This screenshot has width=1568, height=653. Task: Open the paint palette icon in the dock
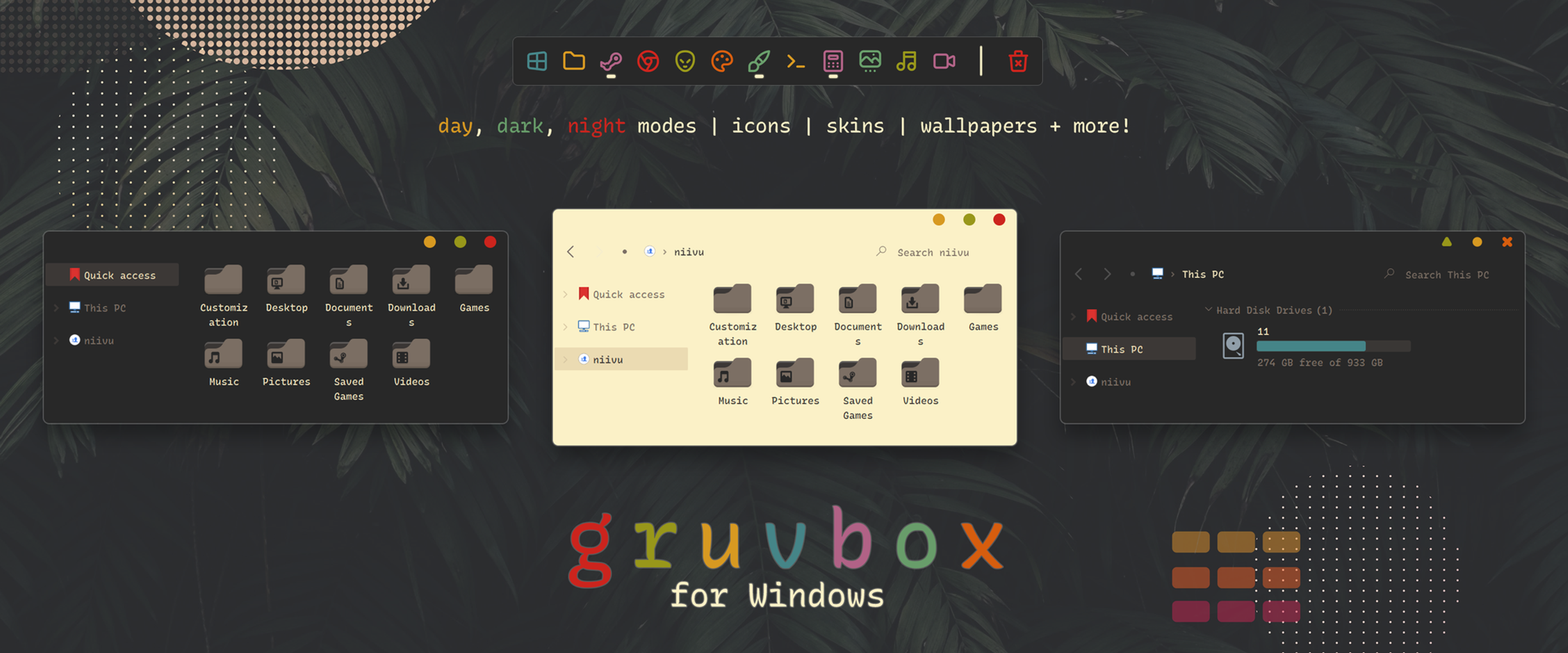(722, 61)
